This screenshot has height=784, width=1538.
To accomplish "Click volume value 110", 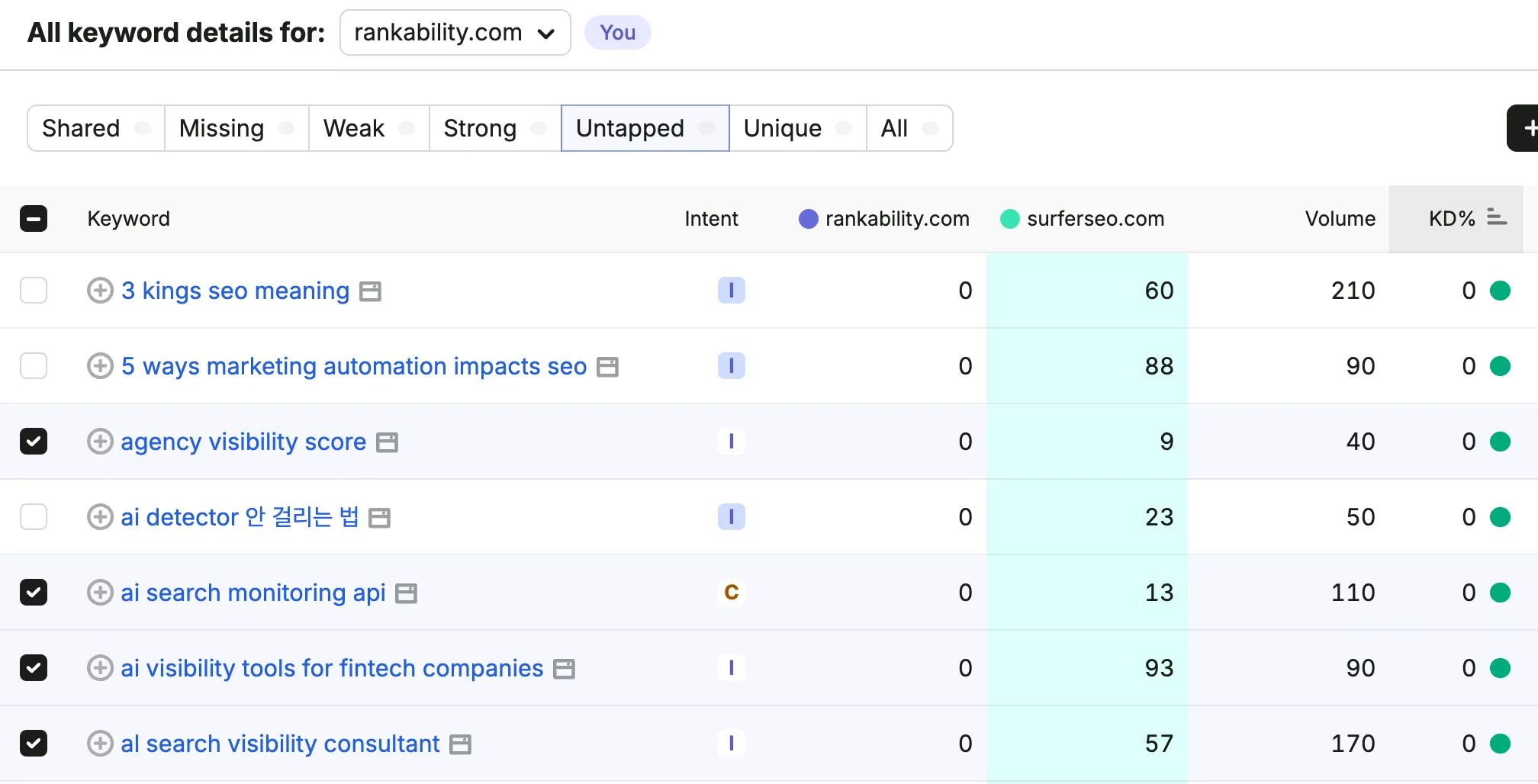I will 1353,593.
